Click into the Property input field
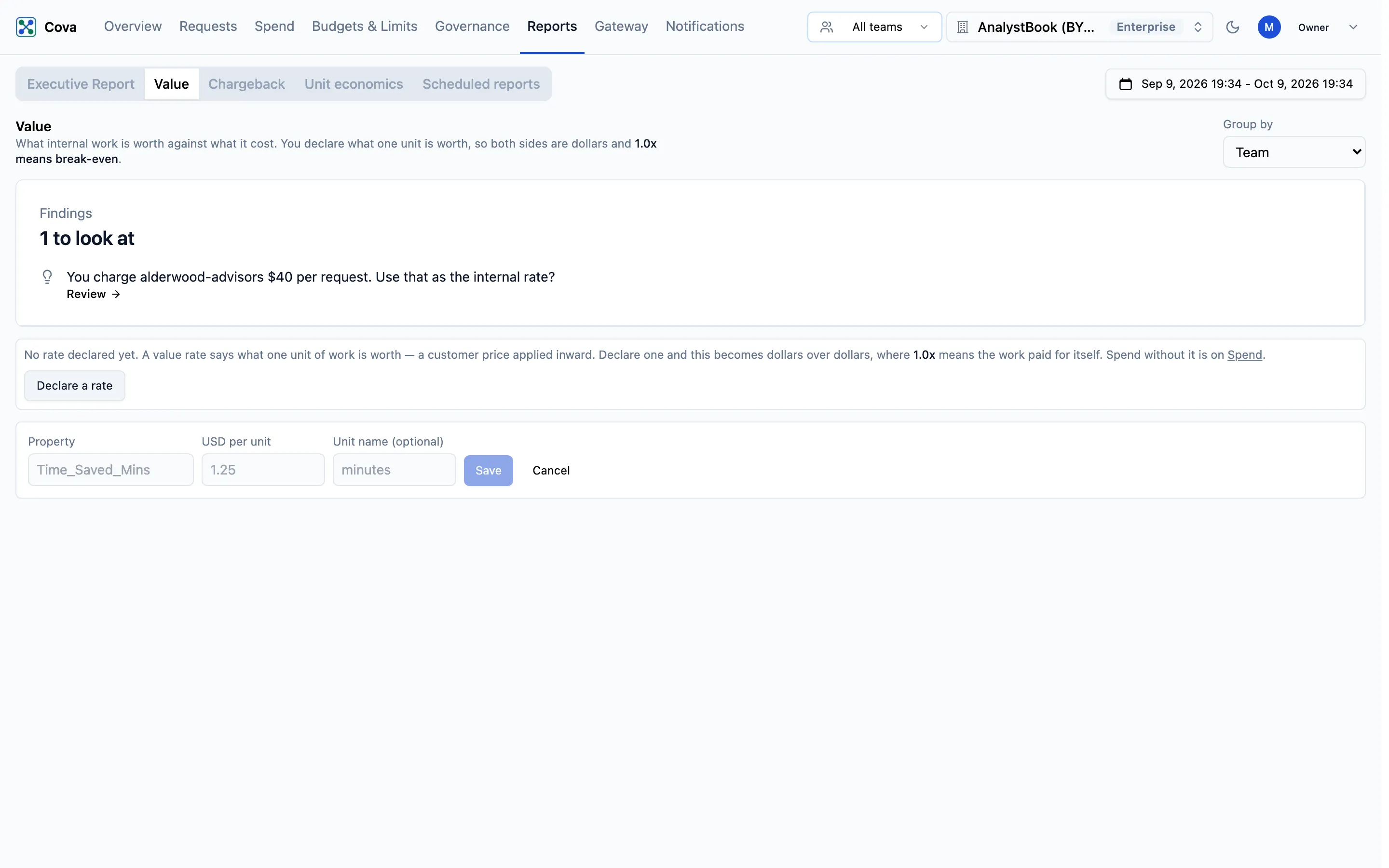1389x868 pixels. pyautogui.click(x=111, y=470)
